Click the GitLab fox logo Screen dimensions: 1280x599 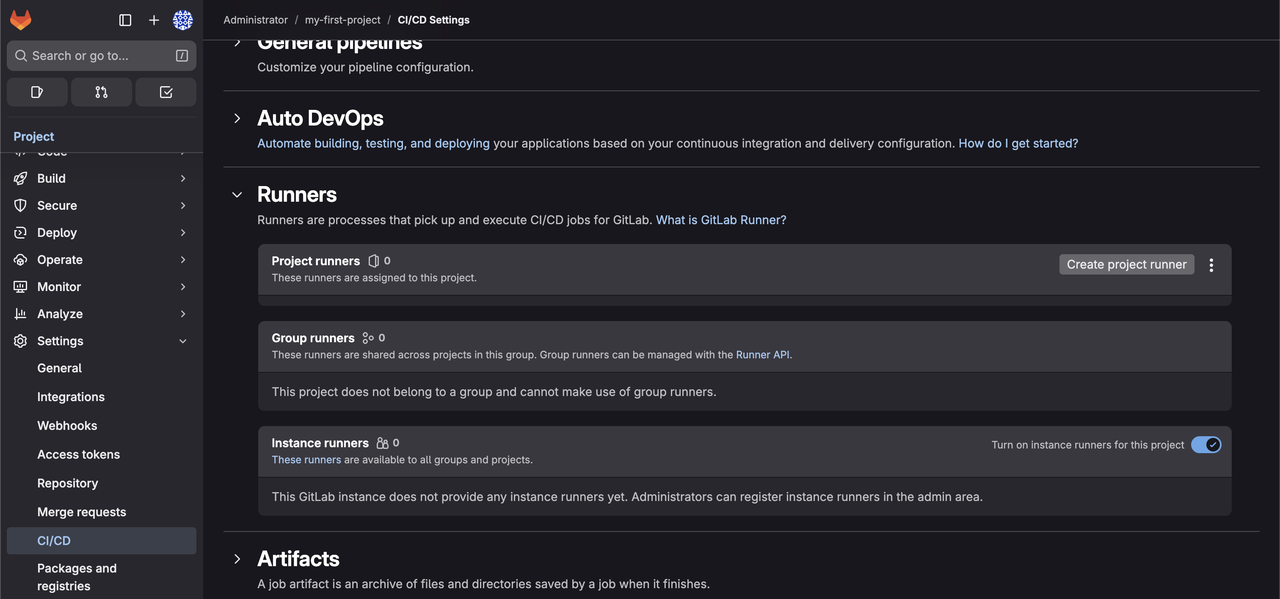coord(21,20)
